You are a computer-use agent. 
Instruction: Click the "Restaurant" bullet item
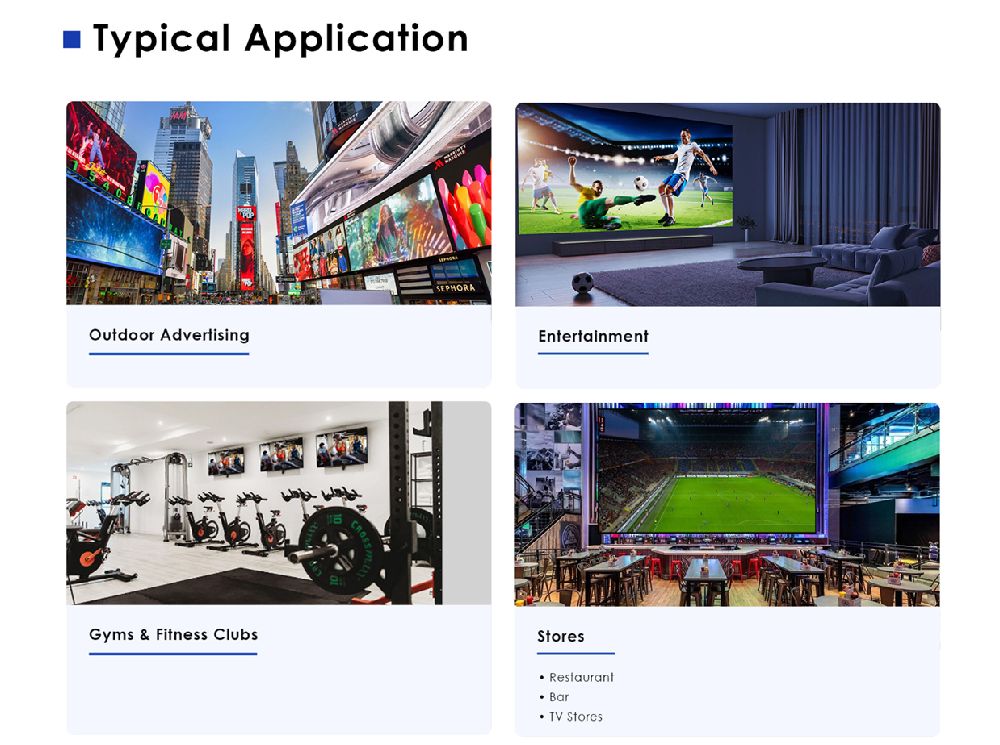pyautogui.click(x=581, y=677)
